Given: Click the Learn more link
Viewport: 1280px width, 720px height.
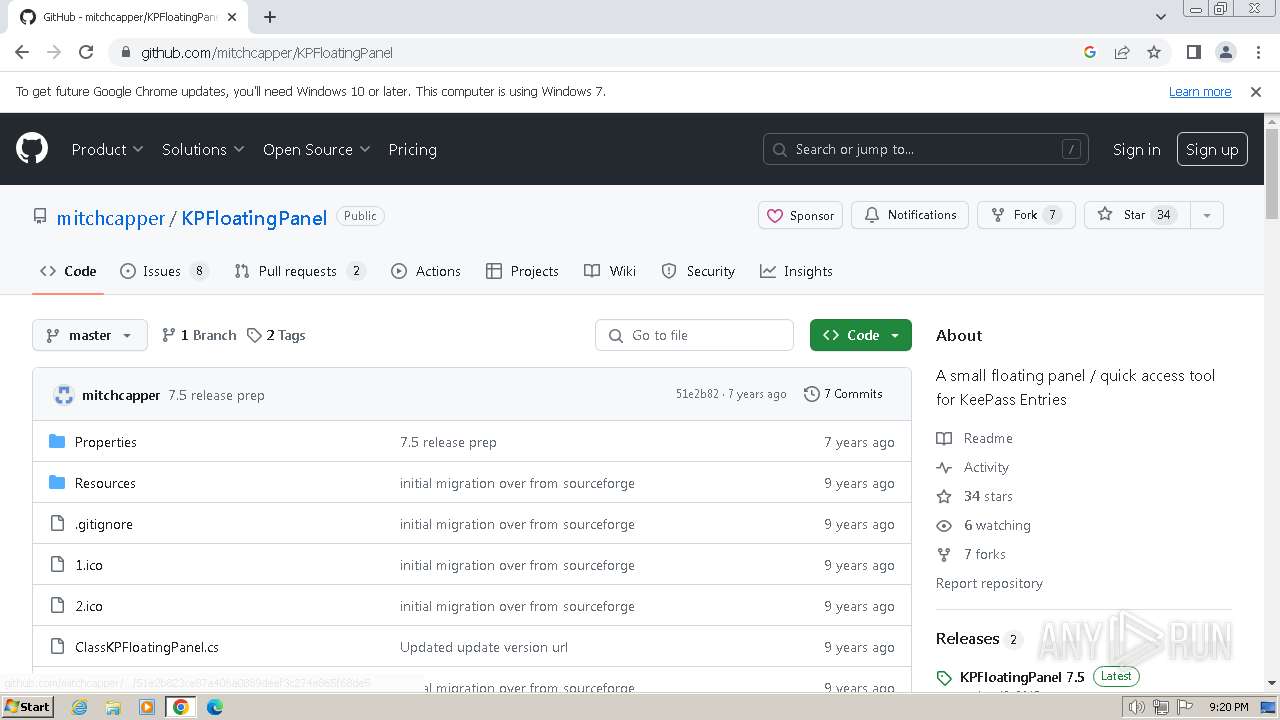Looking at the screenshot, I should point(1200,91).
